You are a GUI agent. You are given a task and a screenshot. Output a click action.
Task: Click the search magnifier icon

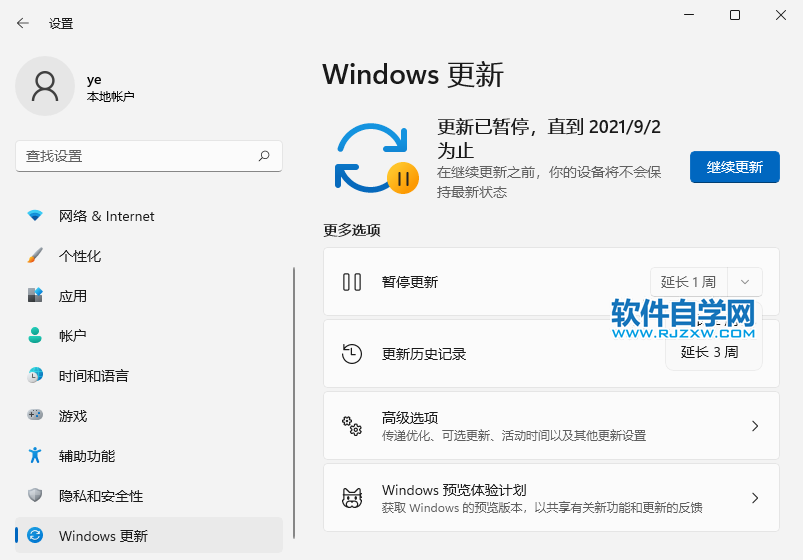(264, 156)
